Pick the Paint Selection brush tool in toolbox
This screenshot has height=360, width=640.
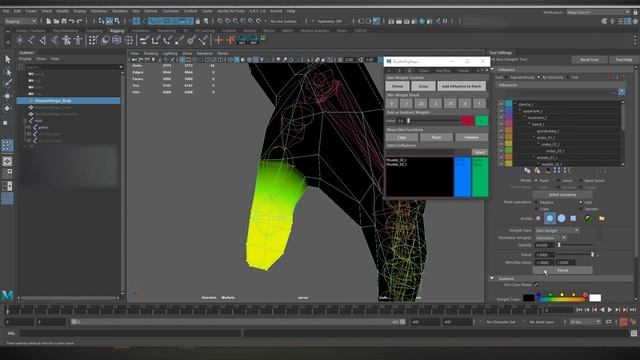click(8, 84)
